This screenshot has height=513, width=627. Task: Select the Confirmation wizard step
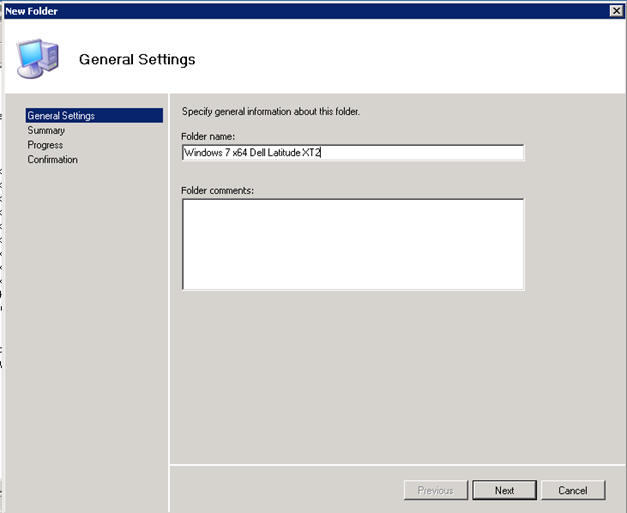tap(52, 160)
